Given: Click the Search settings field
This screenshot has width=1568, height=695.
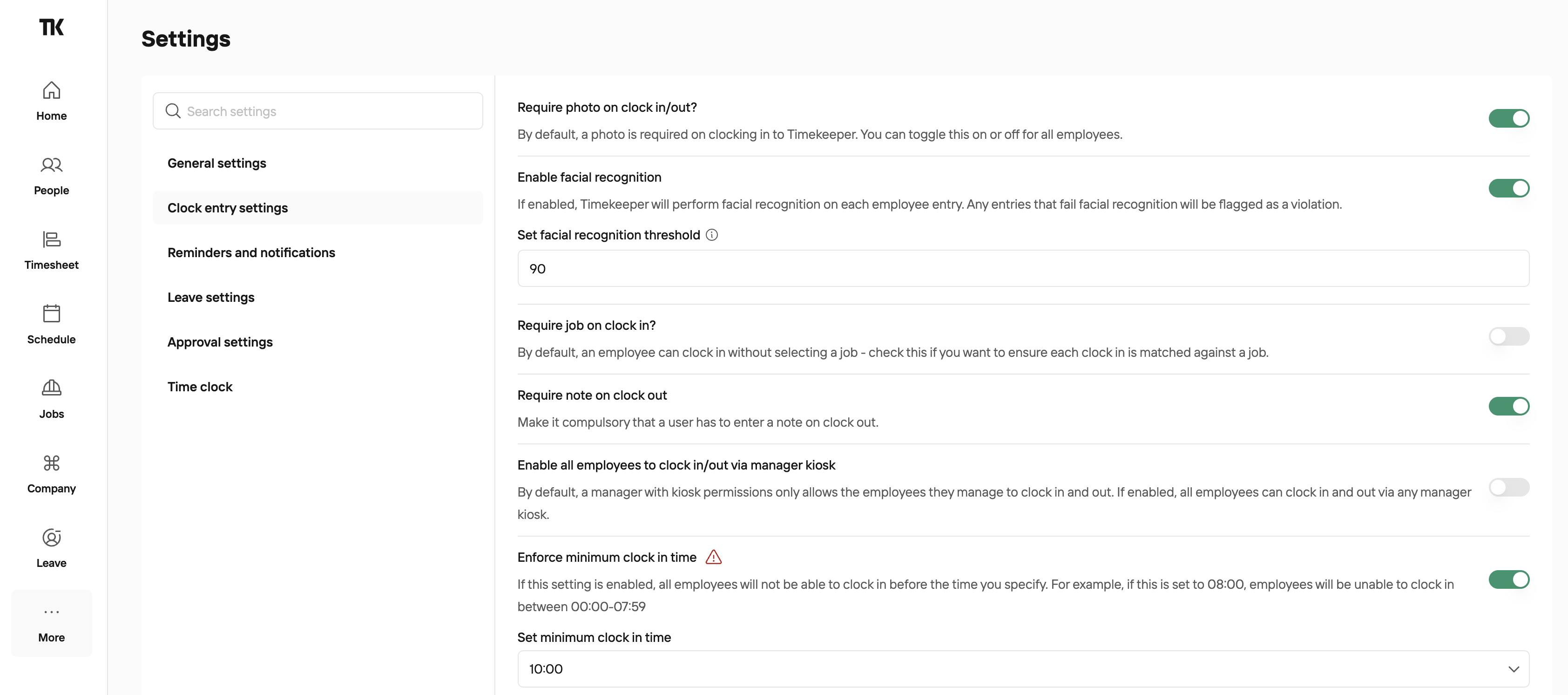Looking at the screenshot, I should (317, 111).
